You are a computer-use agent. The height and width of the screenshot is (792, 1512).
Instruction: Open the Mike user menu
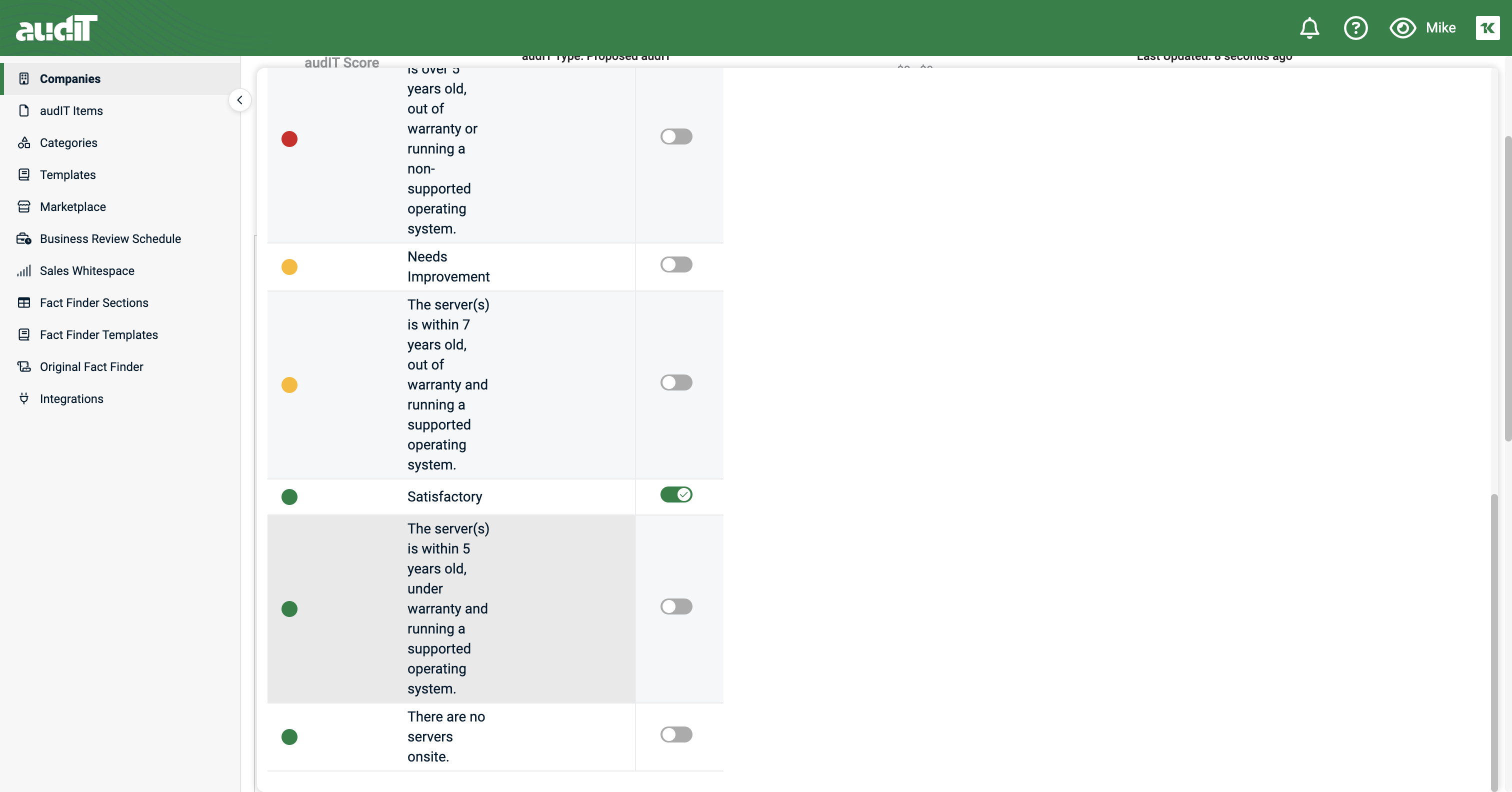click(1441, 27)
